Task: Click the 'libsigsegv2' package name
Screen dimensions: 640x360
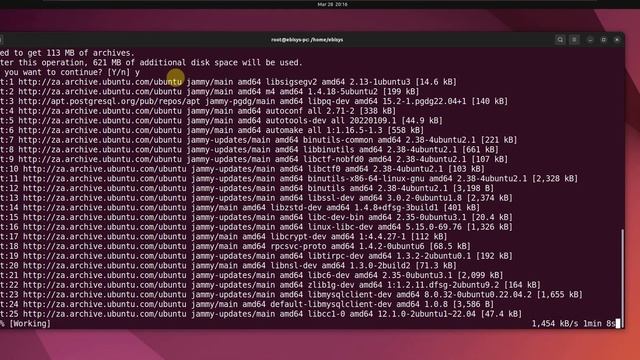Action: click(291, 82)
